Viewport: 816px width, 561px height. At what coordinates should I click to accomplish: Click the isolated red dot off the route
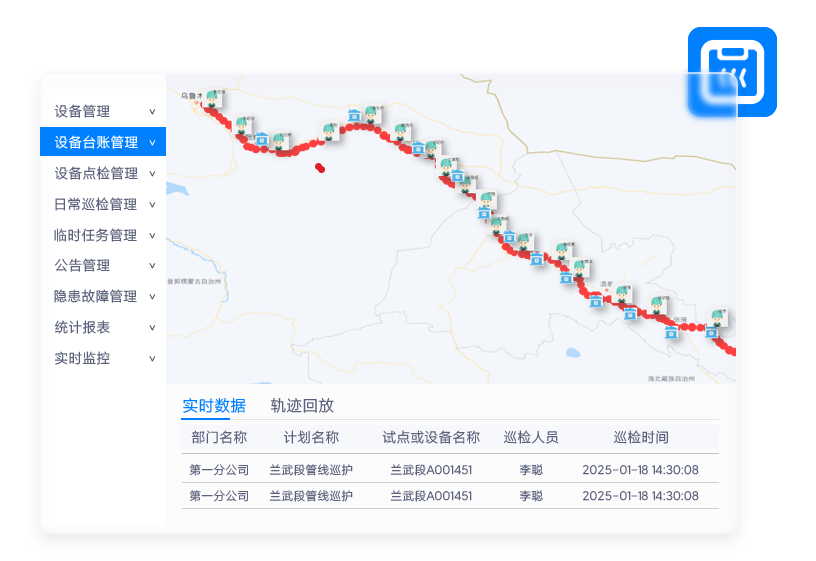click(320, 168)
